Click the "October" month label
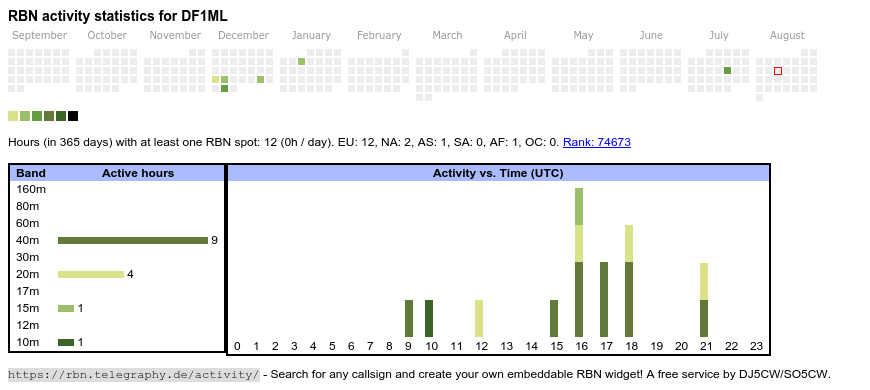The image size is (870, 390). (107, 36)
